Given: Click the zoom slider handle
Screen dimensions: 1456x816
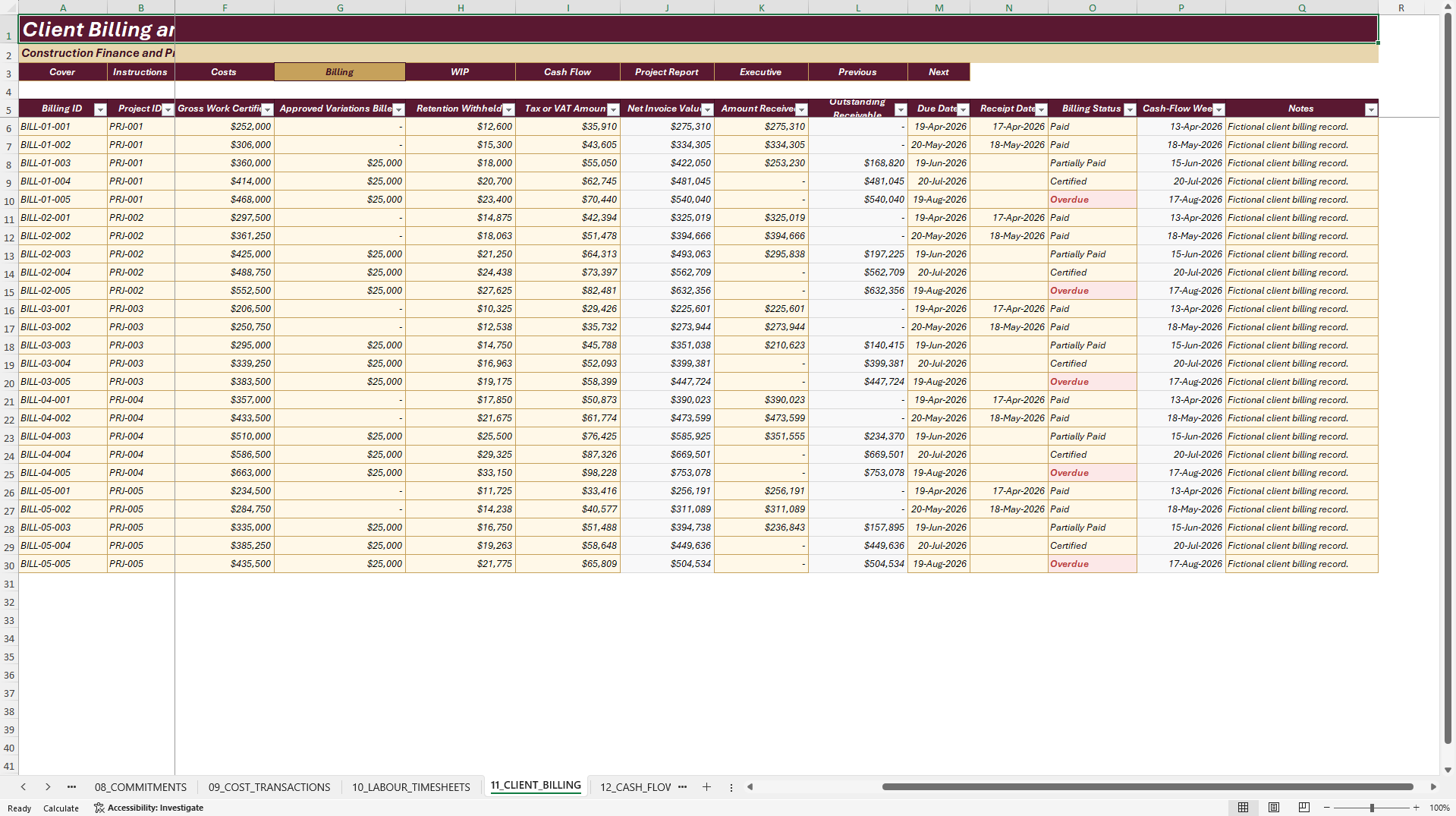Looking at the screenshot, I should (1371, 808).
